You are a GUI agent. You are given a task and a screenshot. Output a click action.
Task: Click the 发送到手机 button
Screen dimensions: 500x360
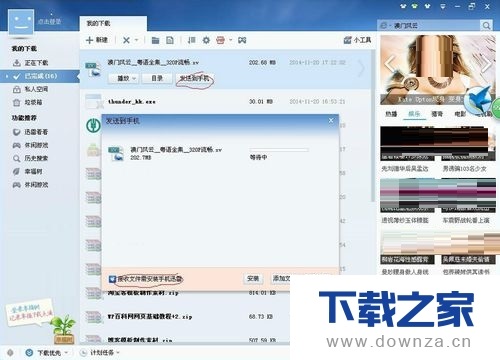click(x=194, y=78)
